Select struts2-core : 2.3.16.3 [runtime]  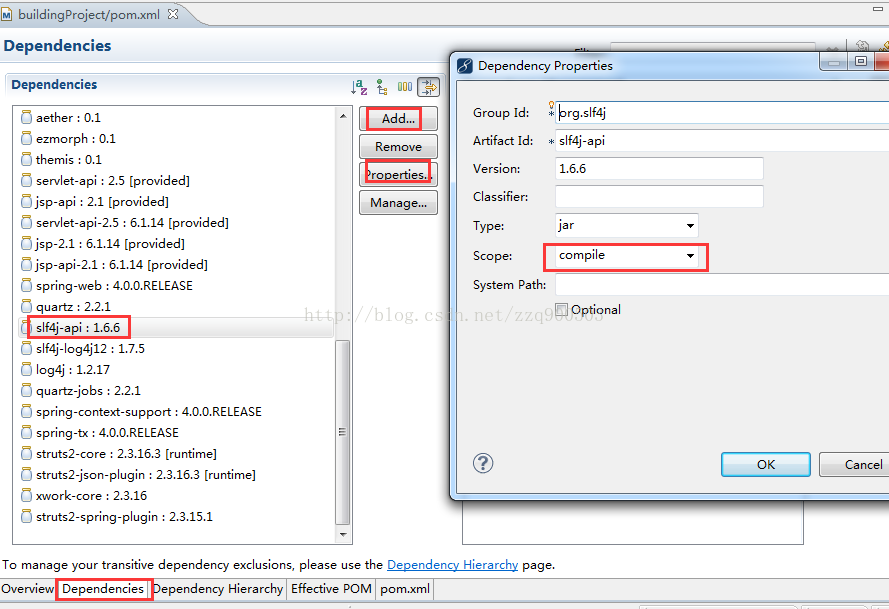(126, 453)
